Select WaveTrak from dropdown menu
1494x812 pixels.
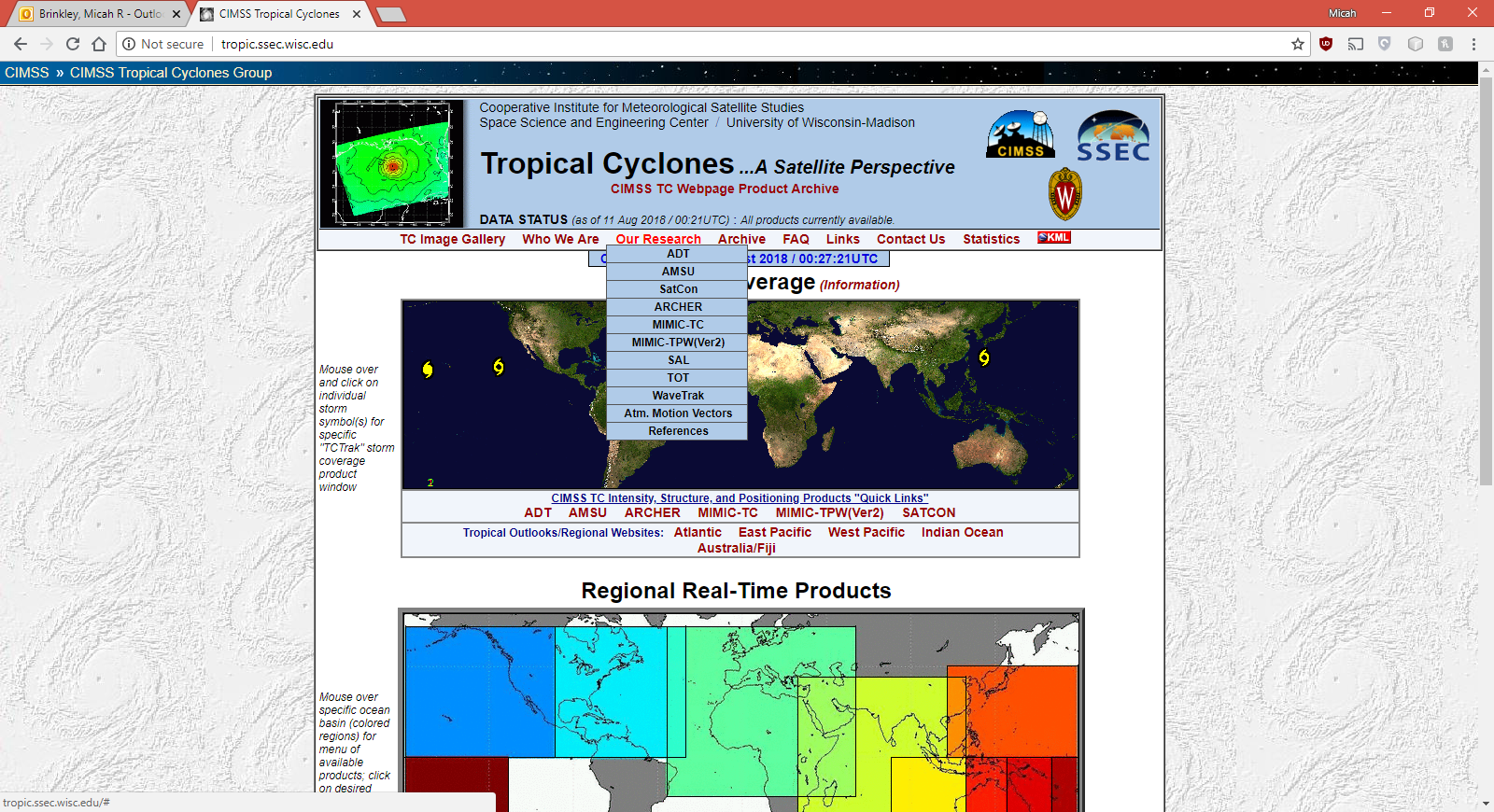tap(678, 396)
